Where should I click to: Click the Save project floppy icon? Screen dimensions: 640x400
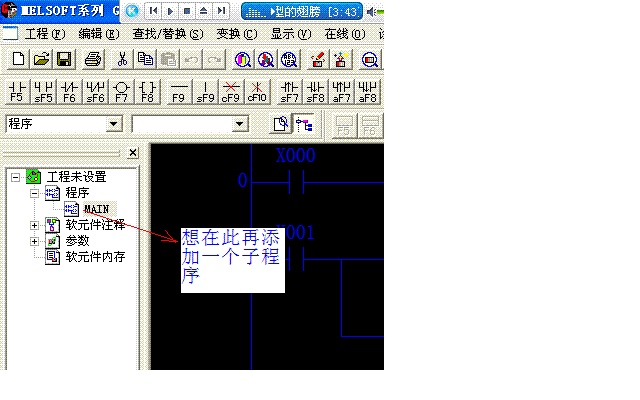point(64,60)
